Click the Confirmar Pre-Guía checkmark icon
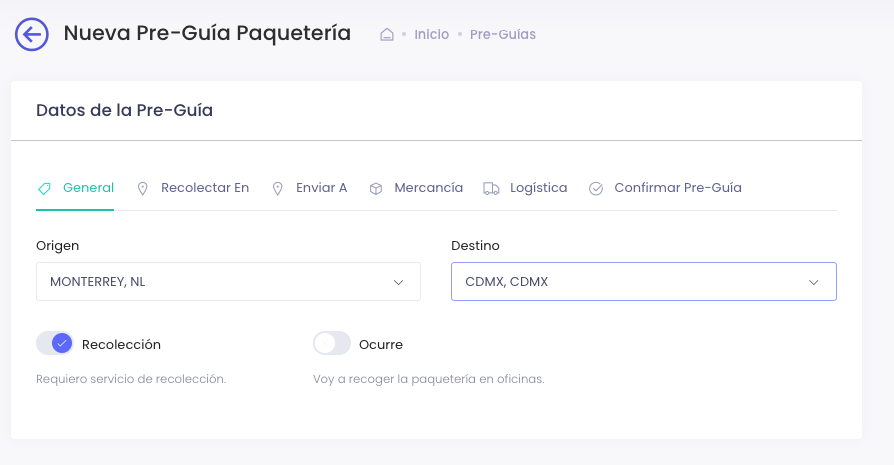The width and height of the screenshot is (894, 465). pyautogui.click(x=596, y=188)
